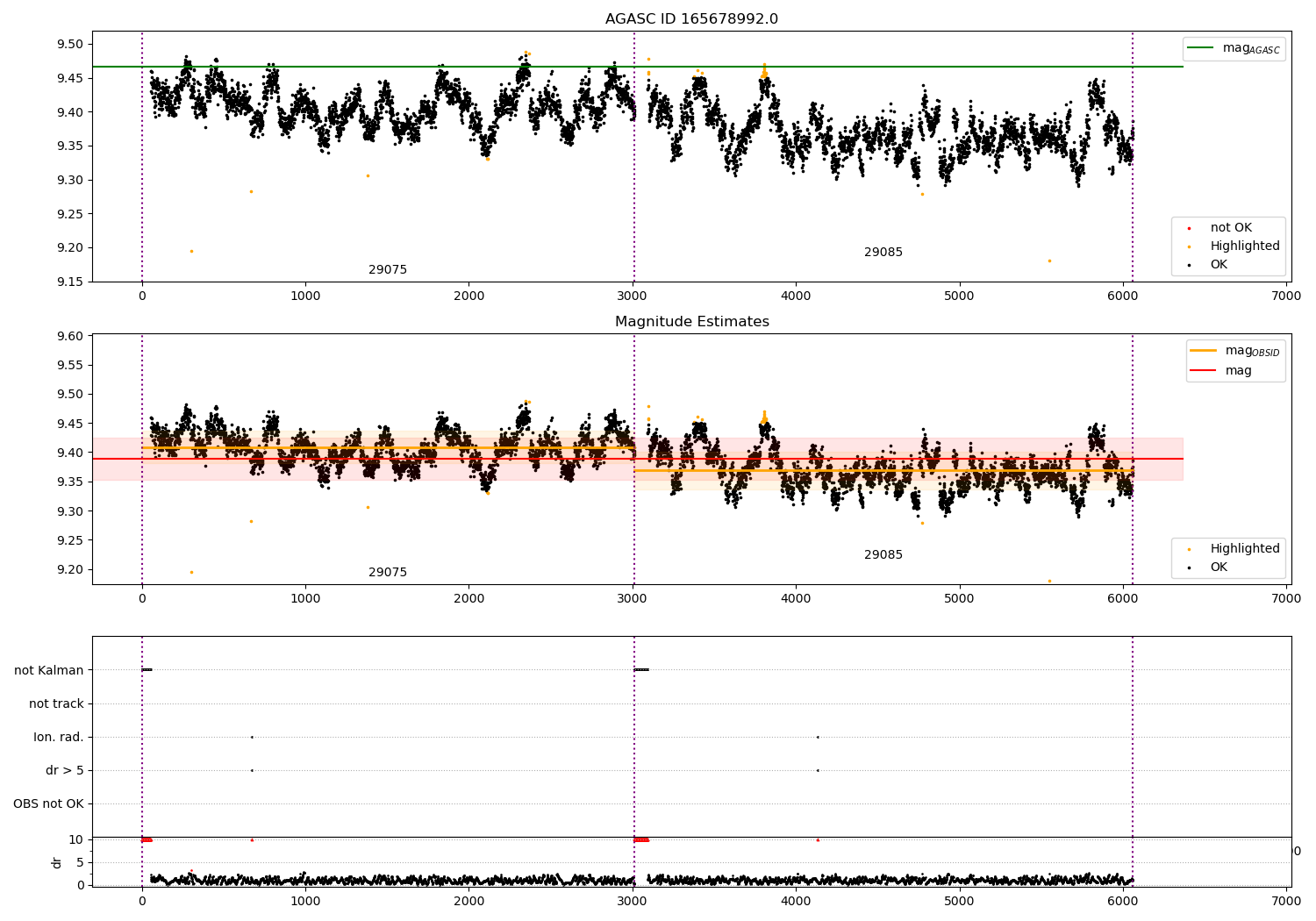Click the '7000' x-tick label under the top plot
Screen dimensions: 1316x921
coord(1286,296)
